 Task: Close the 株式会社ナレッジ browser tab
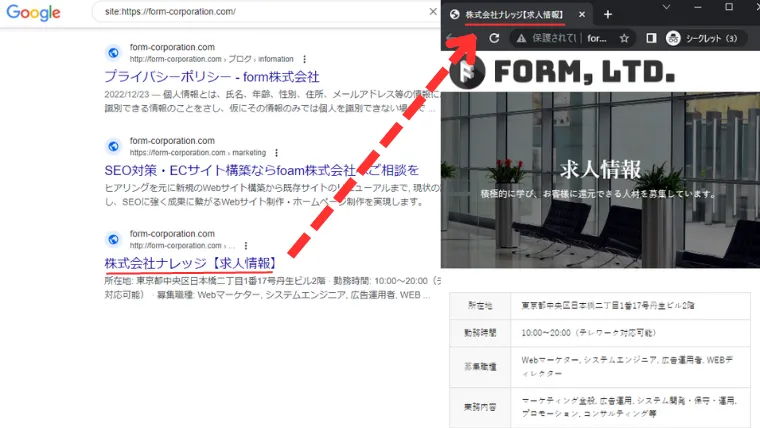581,14
